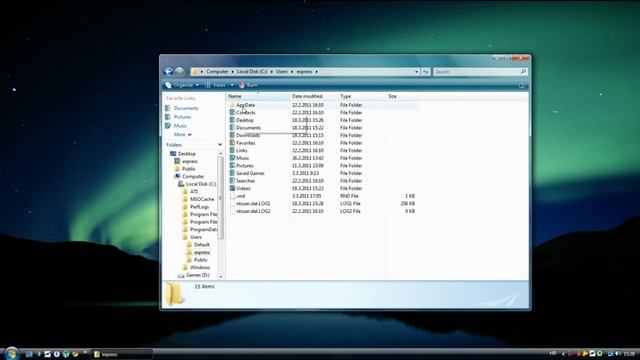
Task: Select the Contacts folder icon in file list
Action: point(232,113)
